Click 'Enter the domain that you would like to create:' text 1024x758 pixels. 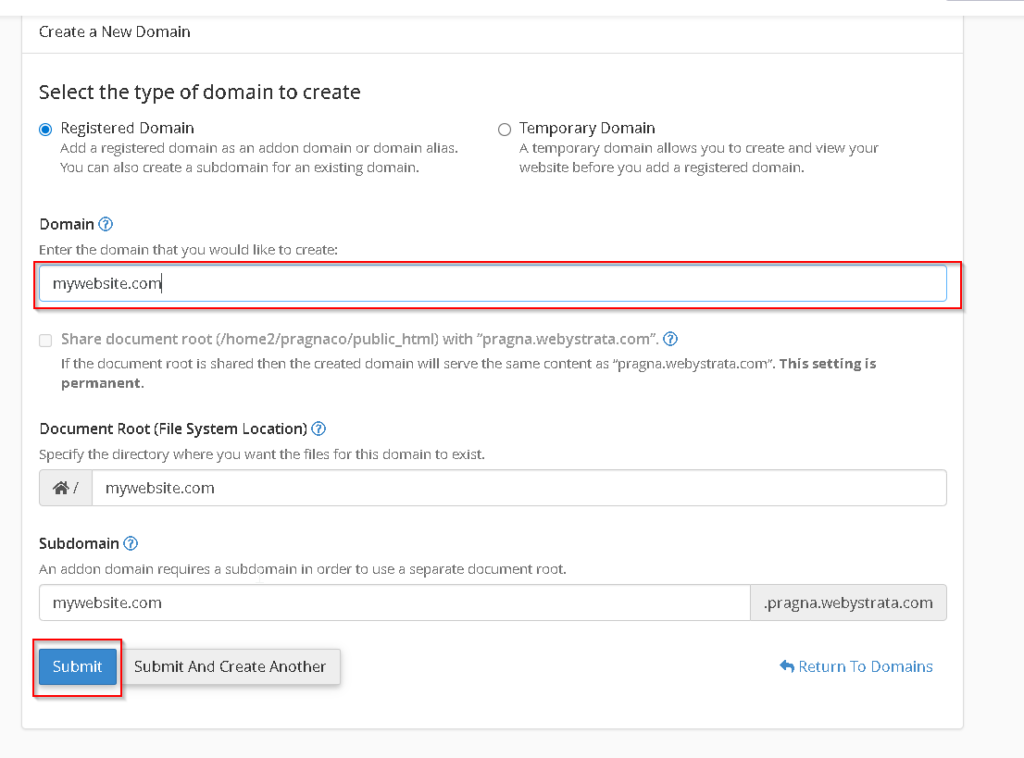(188, 250)
